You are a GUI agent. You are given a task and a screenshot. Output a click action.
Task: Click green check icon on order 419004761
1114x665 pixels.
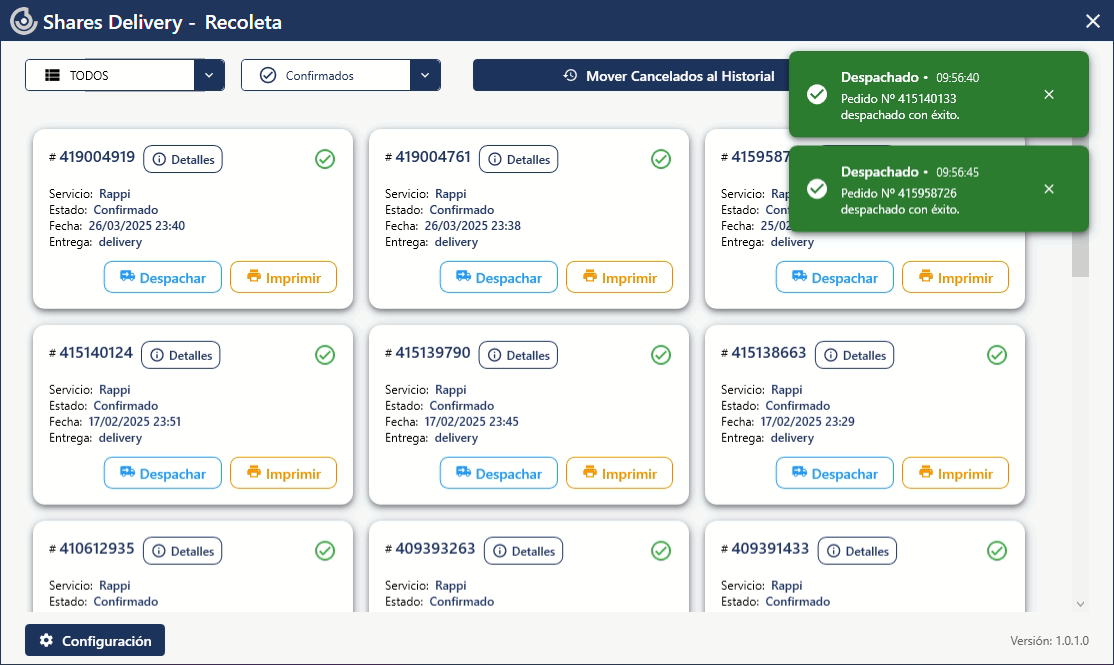click(x=661, y=159)
